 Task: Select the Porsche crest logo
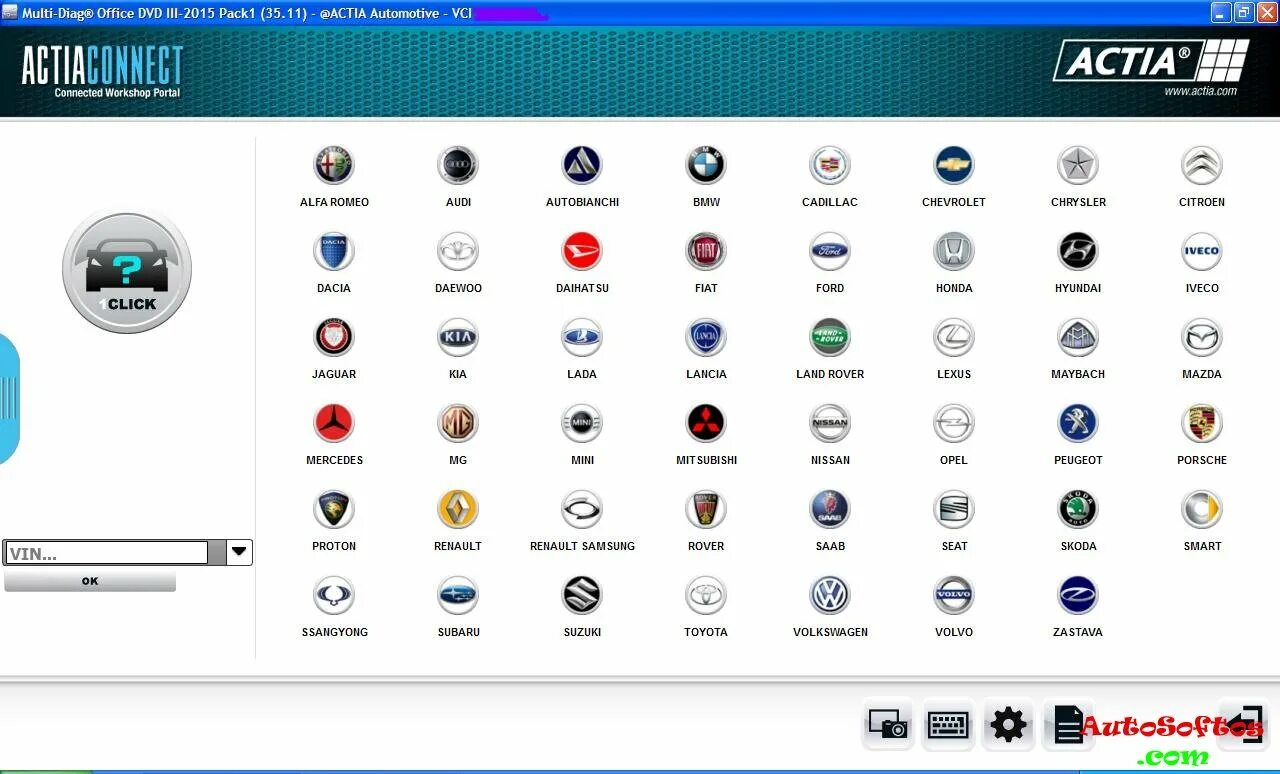[x=1202, y=423]
